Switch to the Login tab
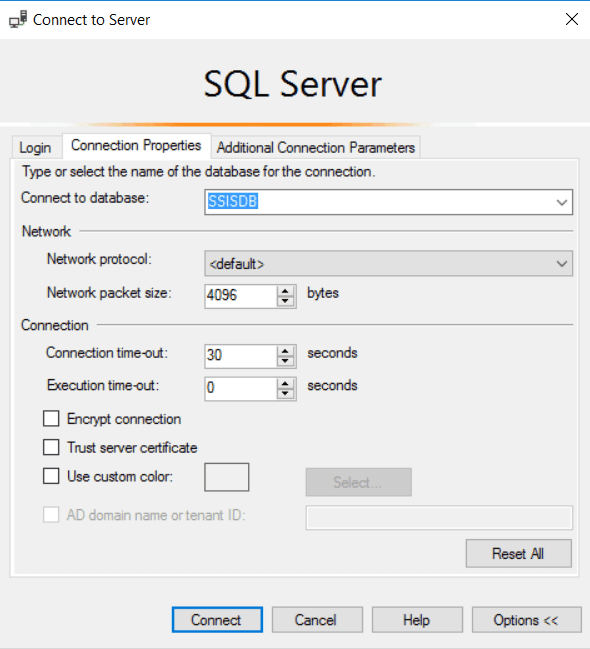Screen dimensions: 590x649 (36, 147)
